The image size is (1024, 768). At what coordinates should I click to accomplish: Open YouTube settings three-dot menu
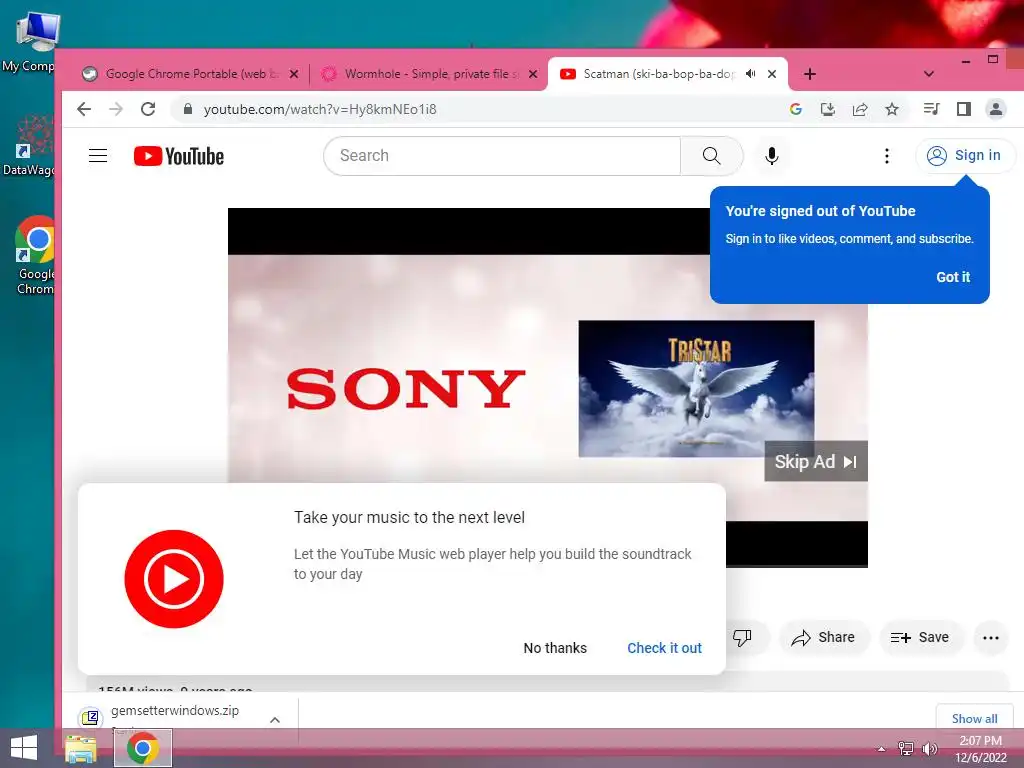[x=886, y=155]
